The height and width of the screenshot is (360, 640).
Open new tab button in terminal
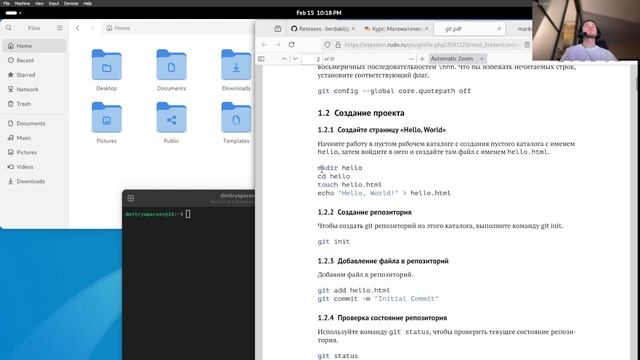(131, 198)
